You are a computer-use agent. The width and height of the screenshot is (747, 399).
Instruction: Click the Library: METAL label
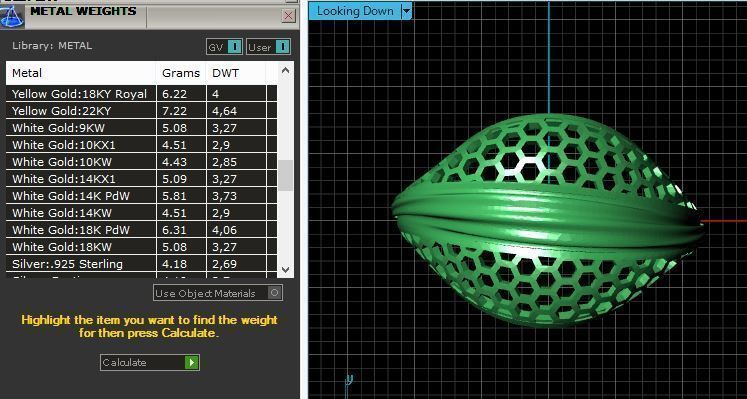tap(52, 46)
